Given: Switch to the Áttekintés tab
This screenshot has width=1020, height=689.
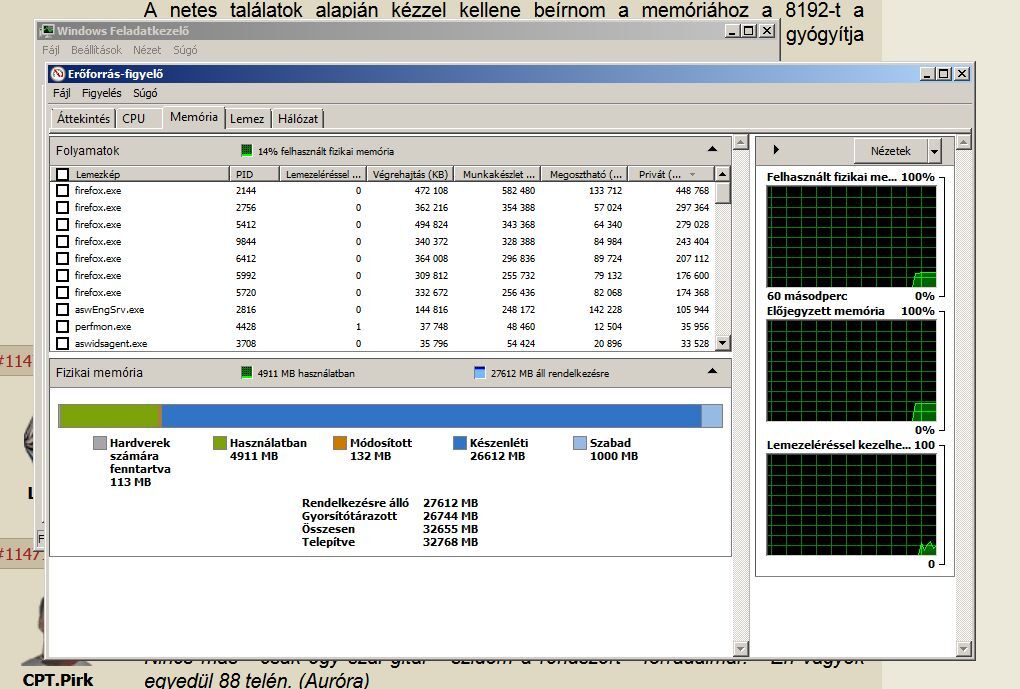Looking at the screenshot, I should [83, 118].
